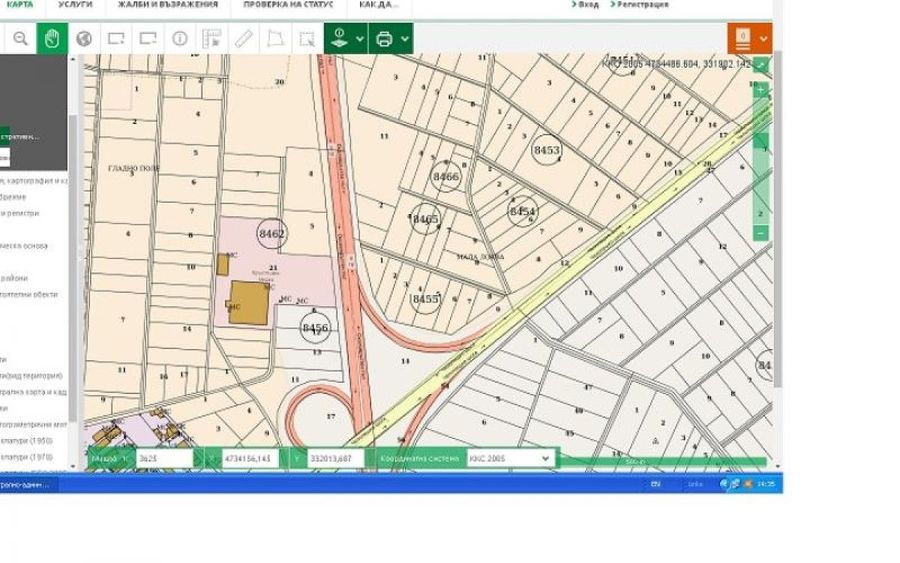
Task: Open the orange cart menu arrow
Action: (764, 39)
